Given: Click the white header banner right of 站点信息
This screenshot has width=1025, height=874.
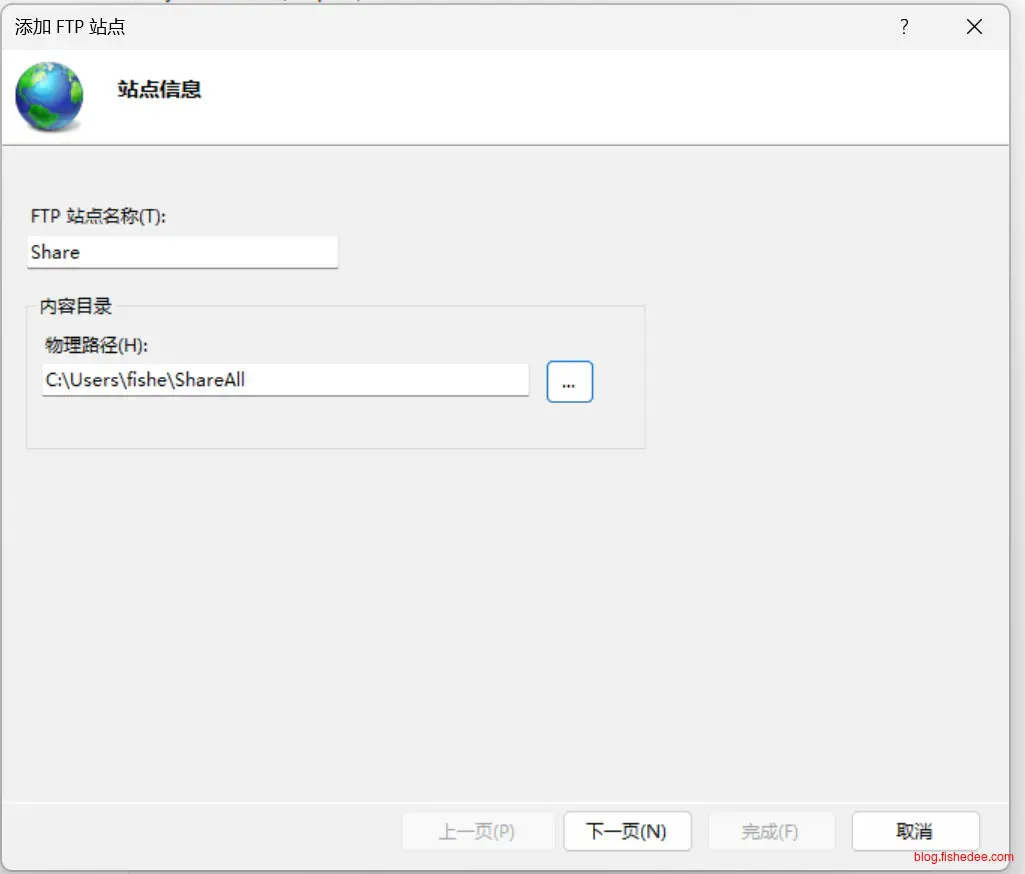Looking at the screenshot, I should 600,96.
